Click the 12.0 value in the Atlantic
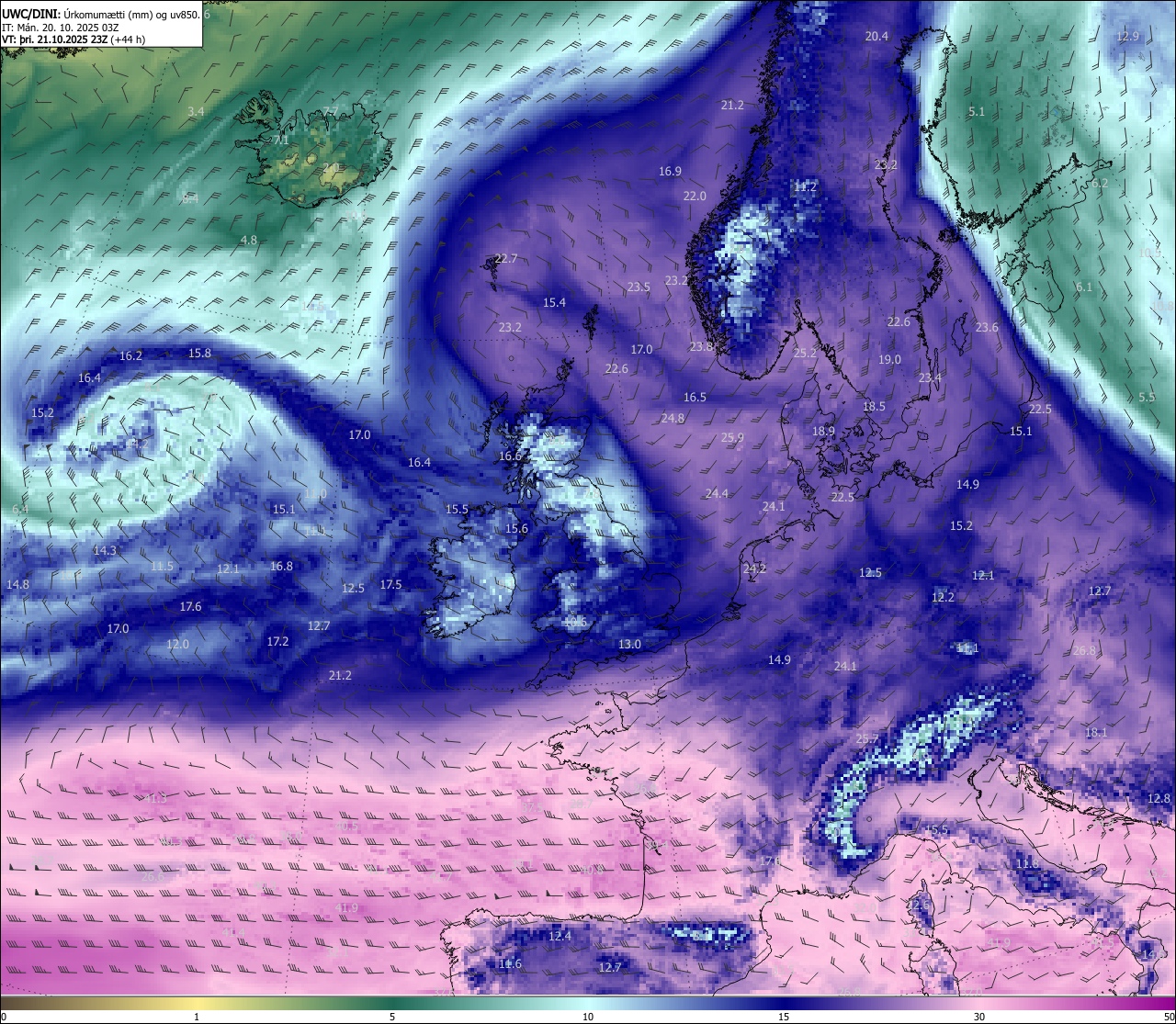 point(177,644)
